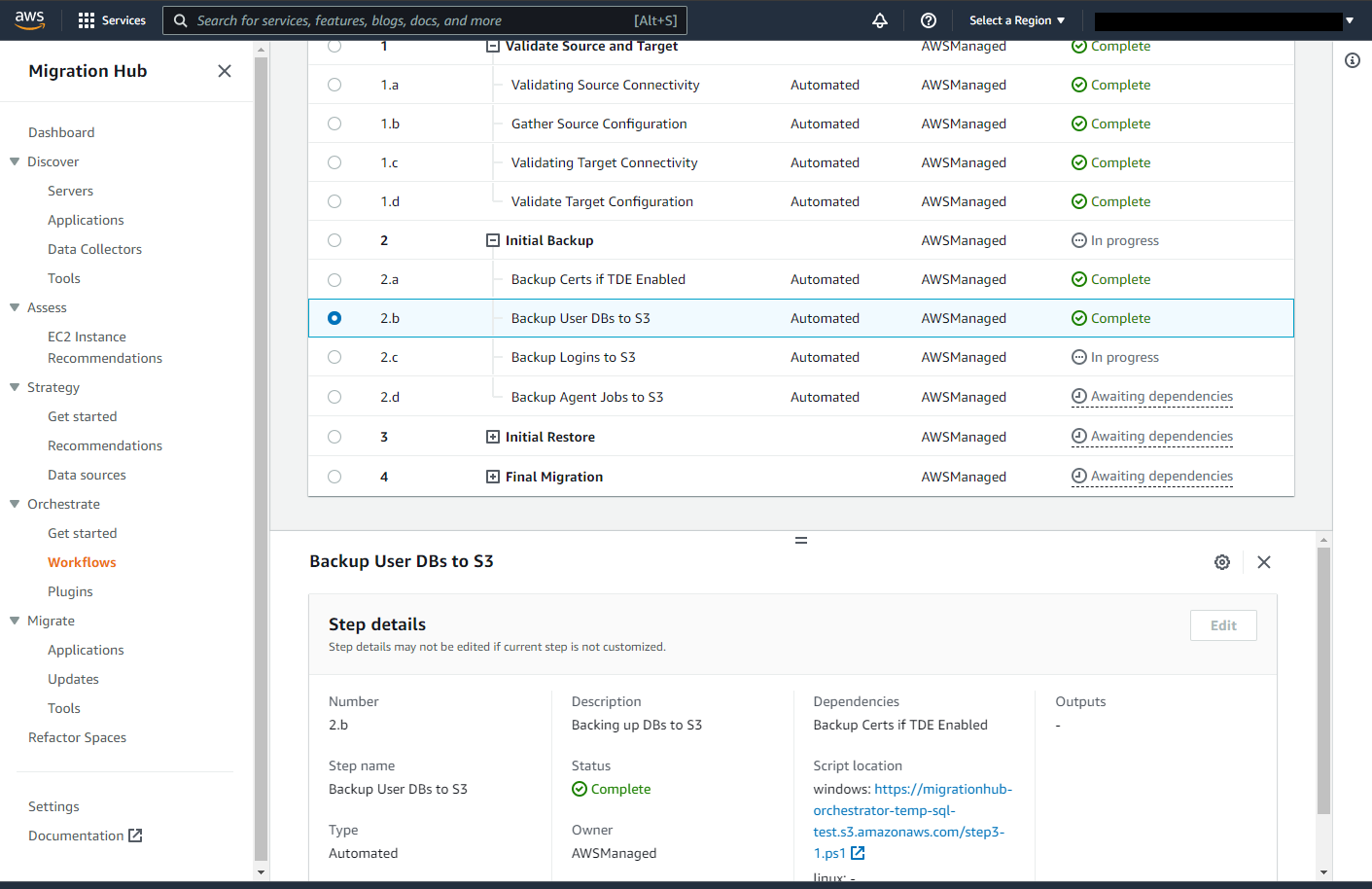
Task: Select the radio button for Final Migration
Action: click(334, 477)
